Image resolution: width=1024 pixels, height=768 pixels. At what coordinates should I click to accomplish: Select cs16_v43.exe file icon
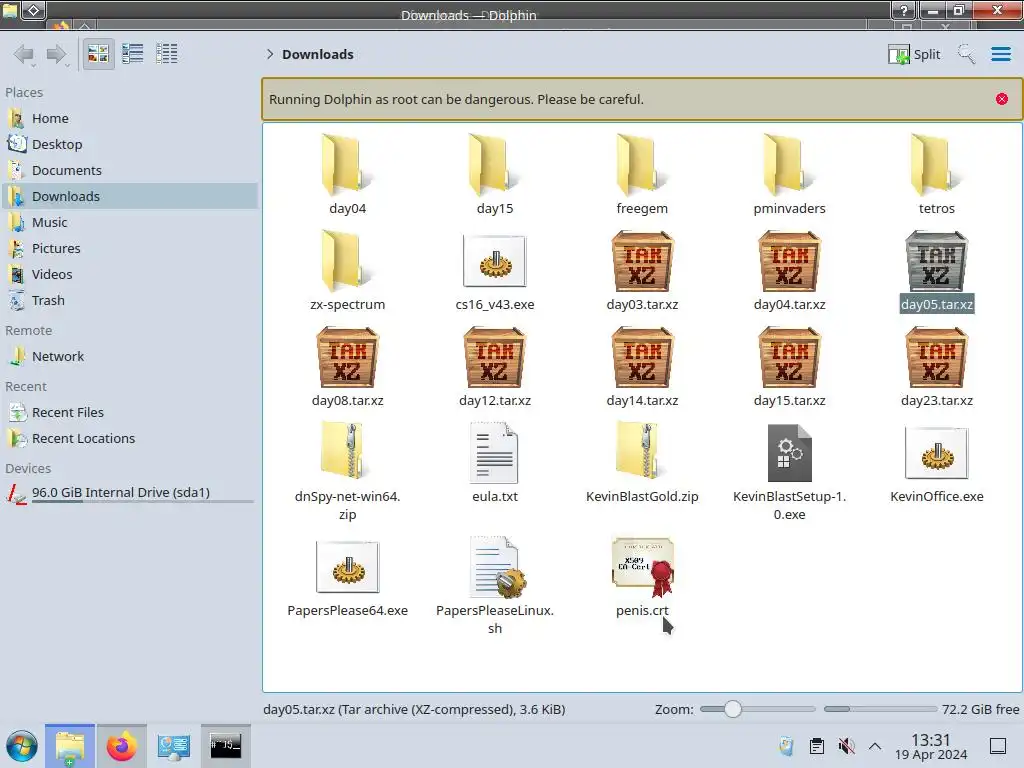click(494, 261)
